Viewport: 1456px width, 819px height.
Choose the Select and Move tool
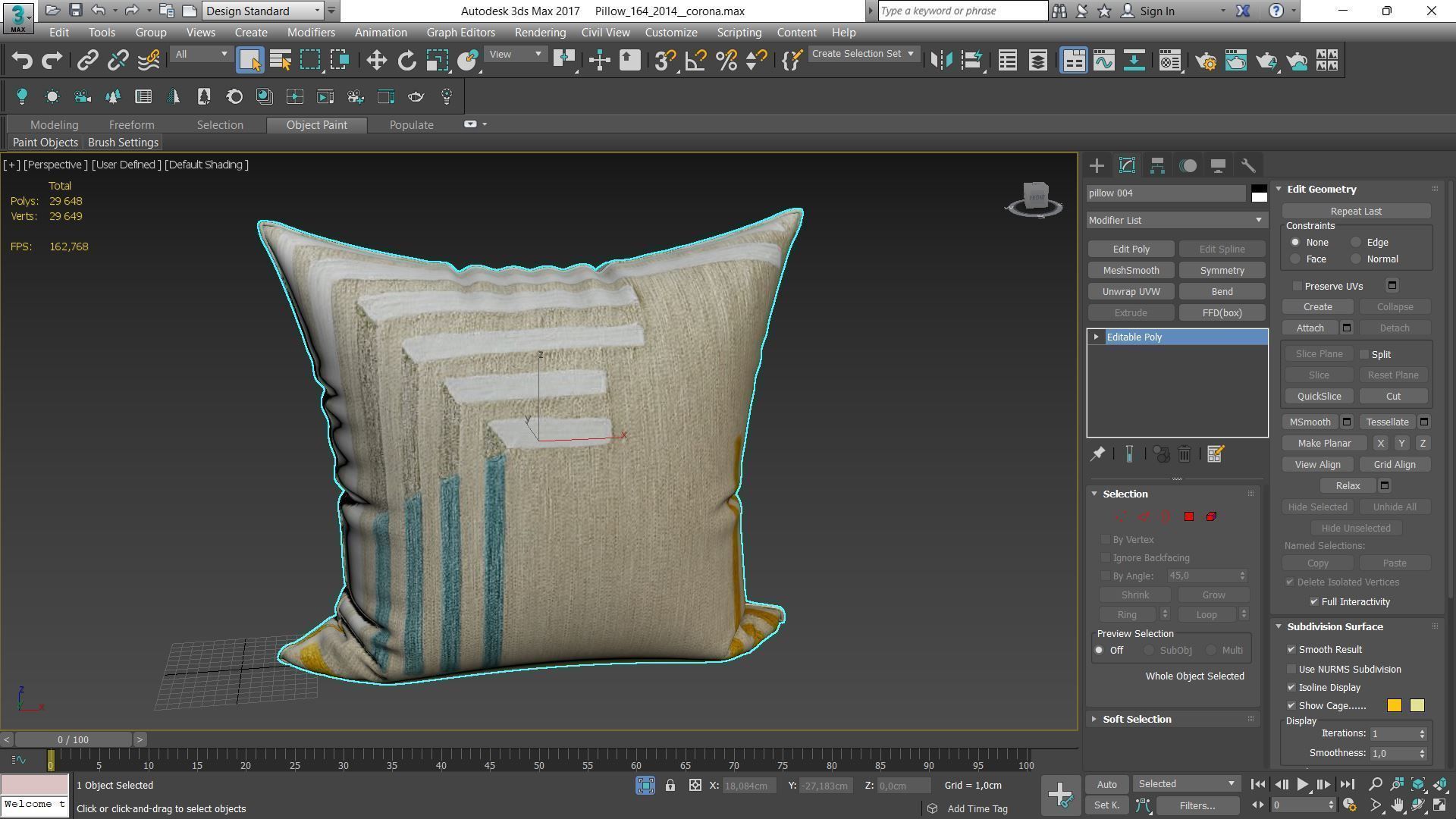point(376,61)
